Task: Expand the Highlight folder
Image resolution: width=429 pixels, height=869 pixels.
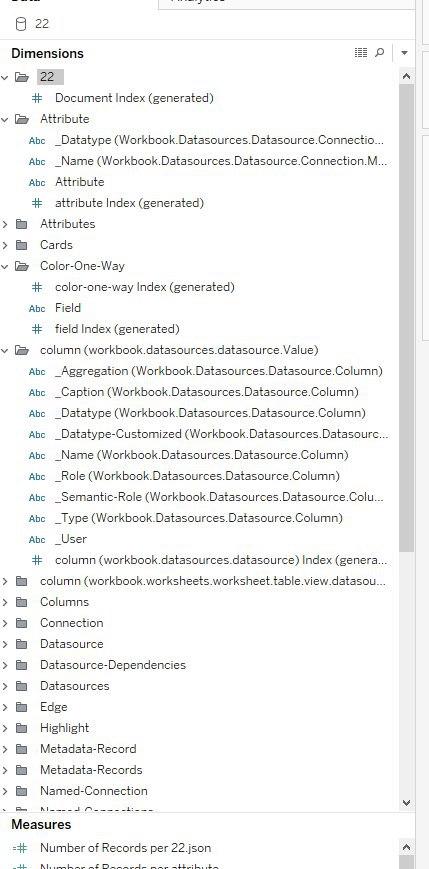Action: [x=4, y=729]
